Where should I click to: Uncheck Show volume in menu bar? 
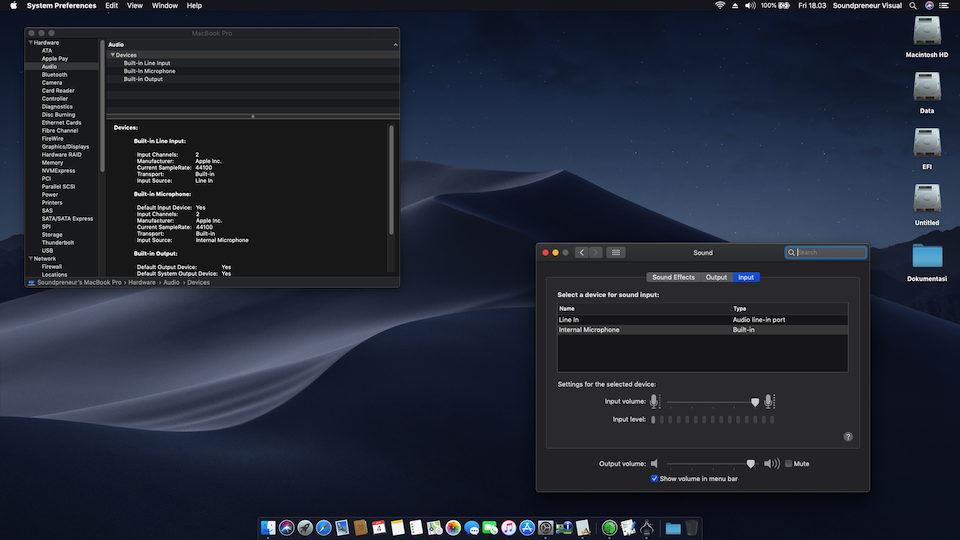655,479
